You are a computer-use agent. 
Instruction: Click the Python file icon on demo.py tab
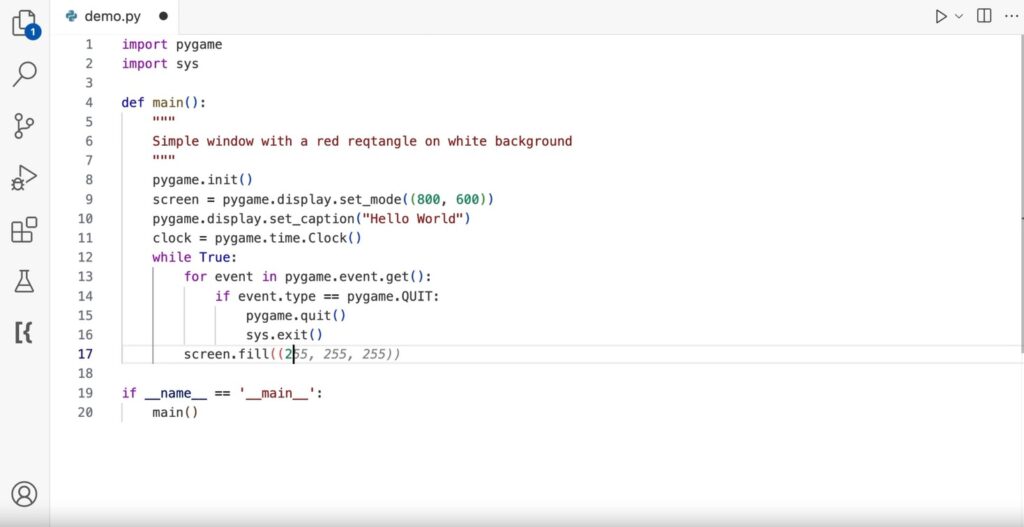72,16
